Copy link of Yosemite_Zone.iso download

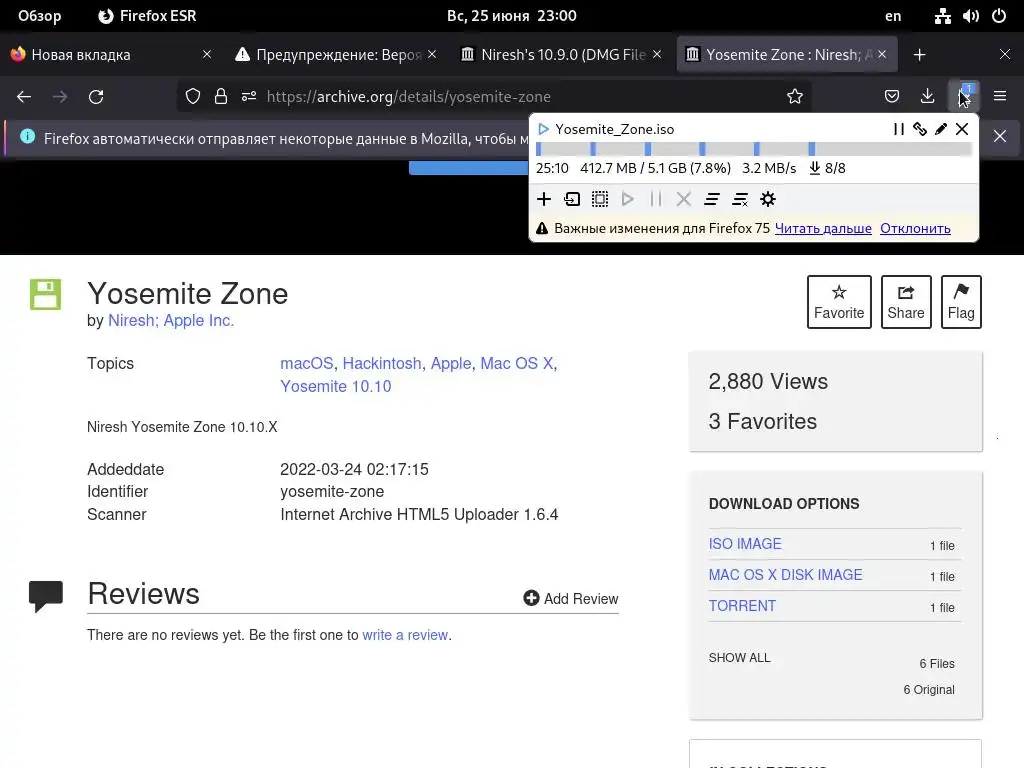click(920, 129)
